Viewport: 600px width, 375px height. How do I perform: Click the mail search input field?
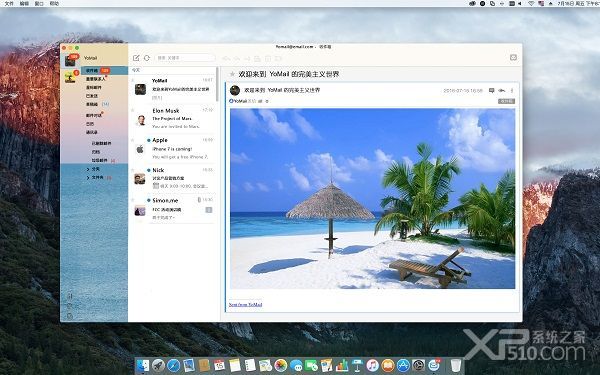pos(185,58)
